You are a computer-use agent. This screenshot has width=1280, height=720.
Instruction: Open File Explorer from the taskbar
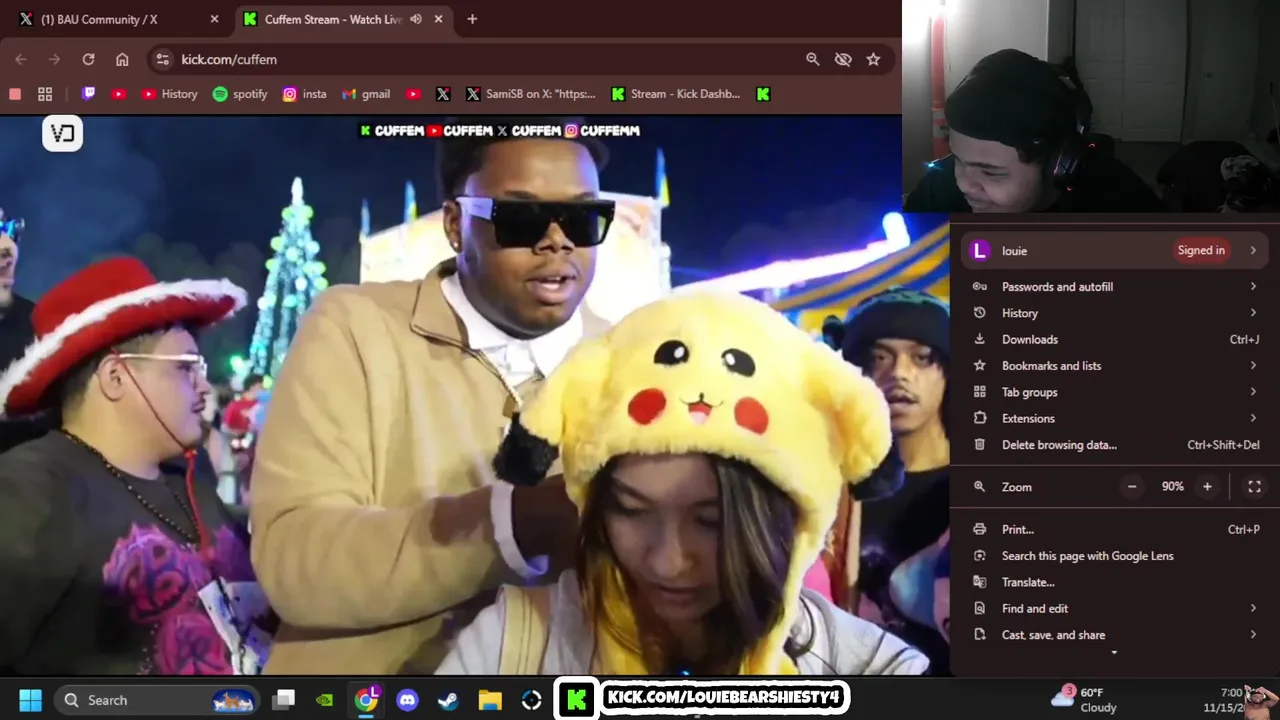[x=489, y=700]
